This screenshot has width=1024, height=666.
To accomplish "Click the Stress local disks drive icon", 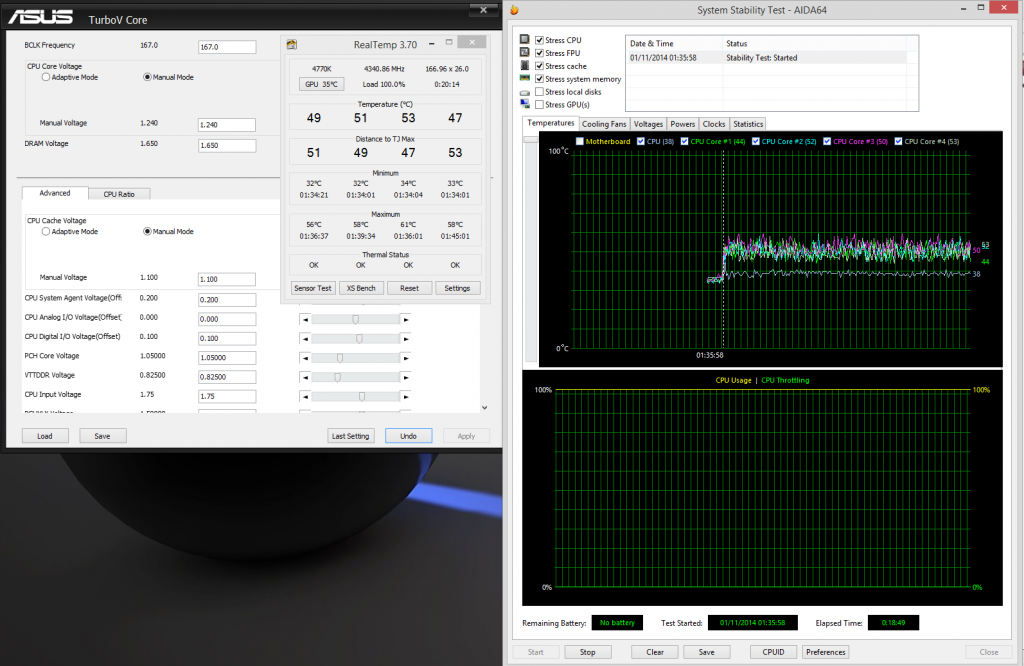I will [x=525, y=91].
